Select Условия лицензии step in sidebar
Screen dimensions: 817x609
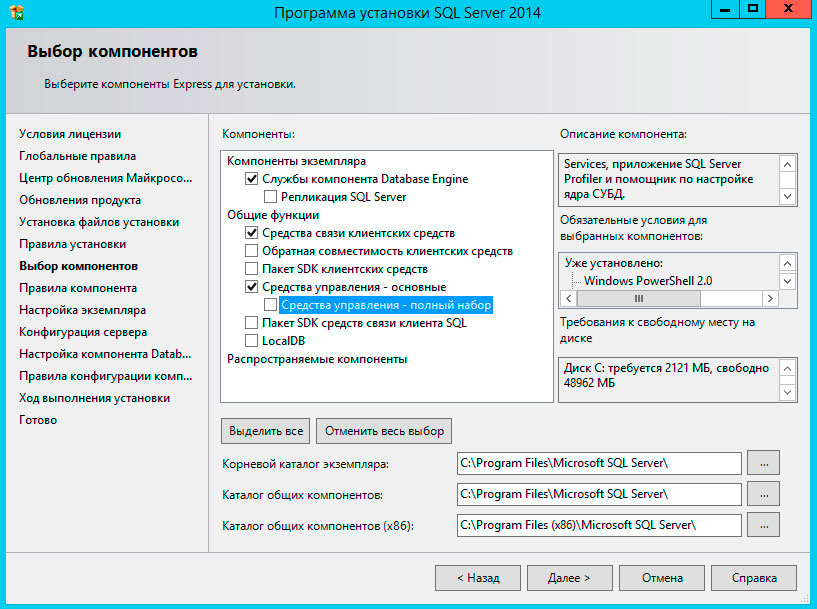coord(70,134)
